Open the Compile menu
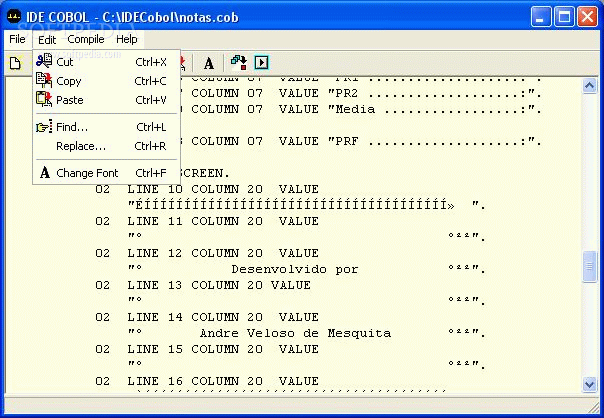This screenshot has height=418, width=604. 86,39
